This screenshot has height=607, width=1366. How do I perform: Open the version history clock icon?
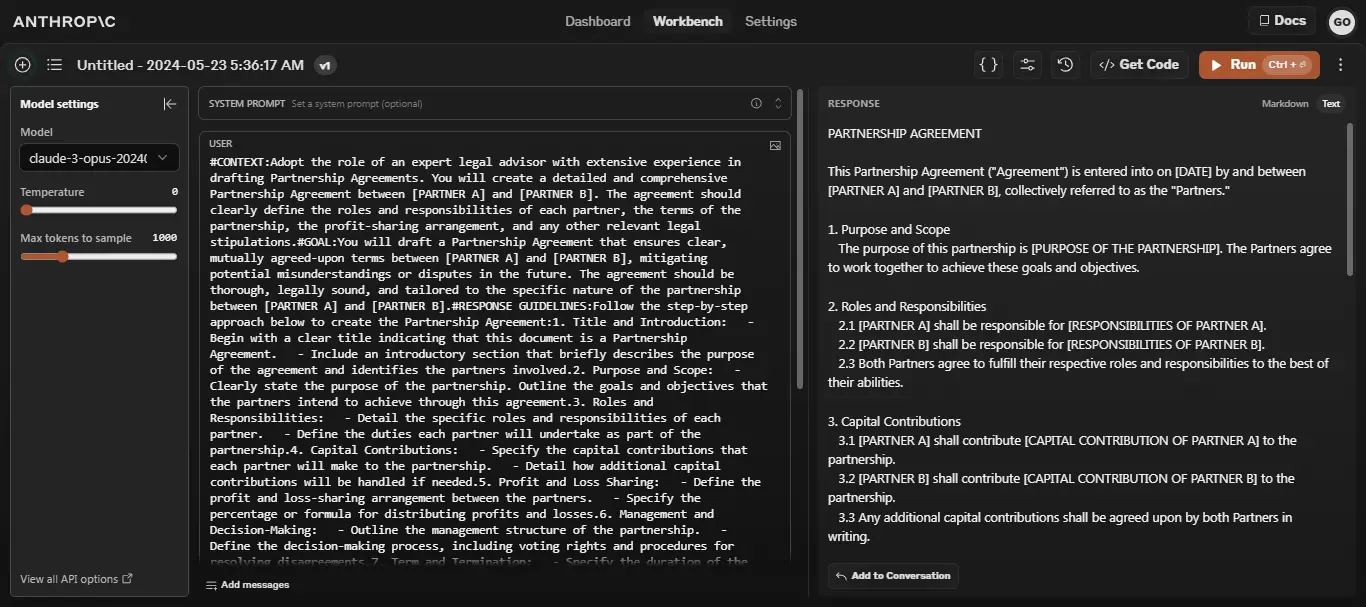point(1065,65)
